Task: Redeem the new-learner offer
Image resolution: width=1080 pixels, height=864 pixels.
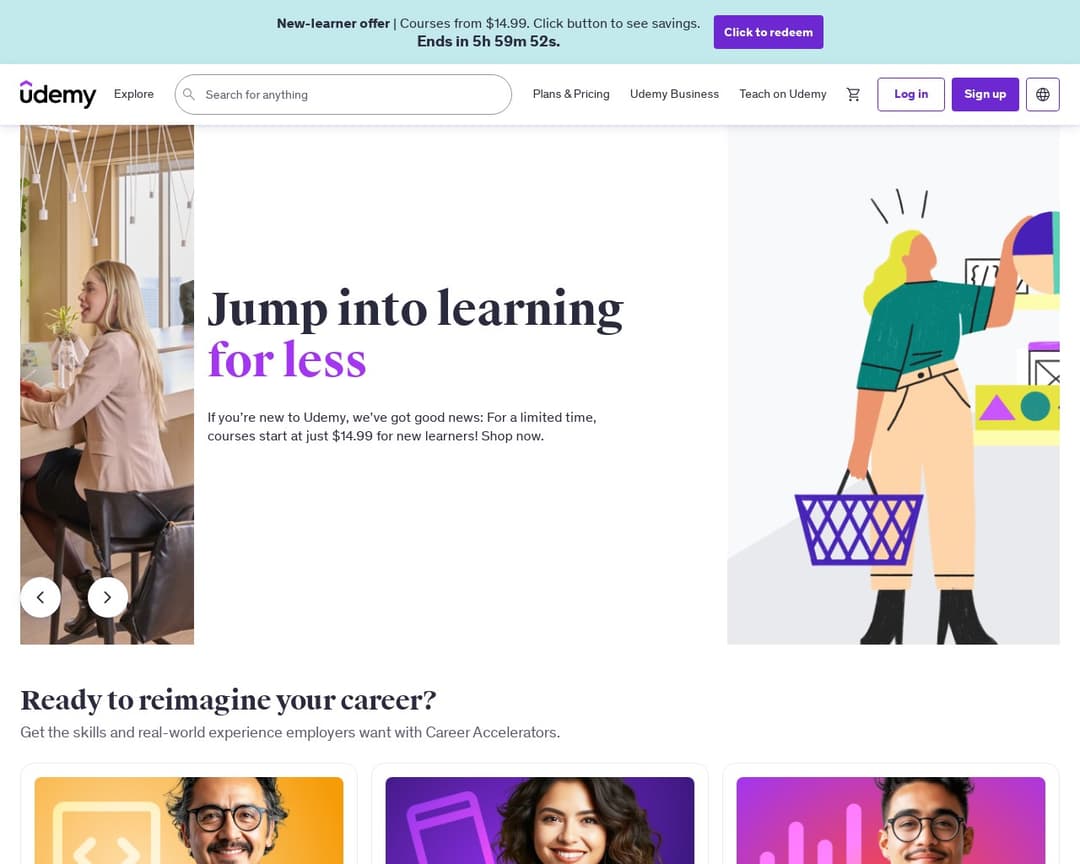Action: pos(768,32)
